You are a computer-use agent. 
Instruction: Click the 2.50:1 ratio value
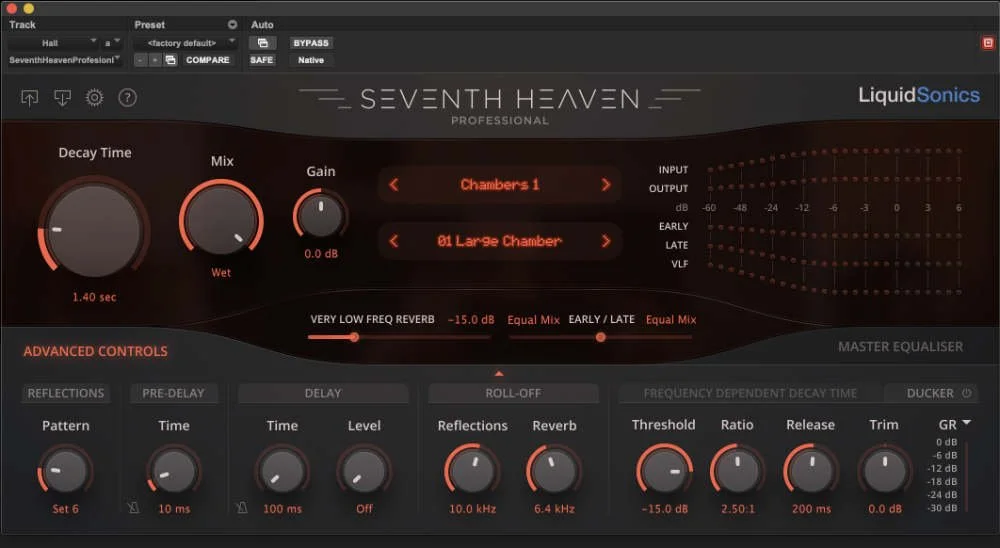738,509
